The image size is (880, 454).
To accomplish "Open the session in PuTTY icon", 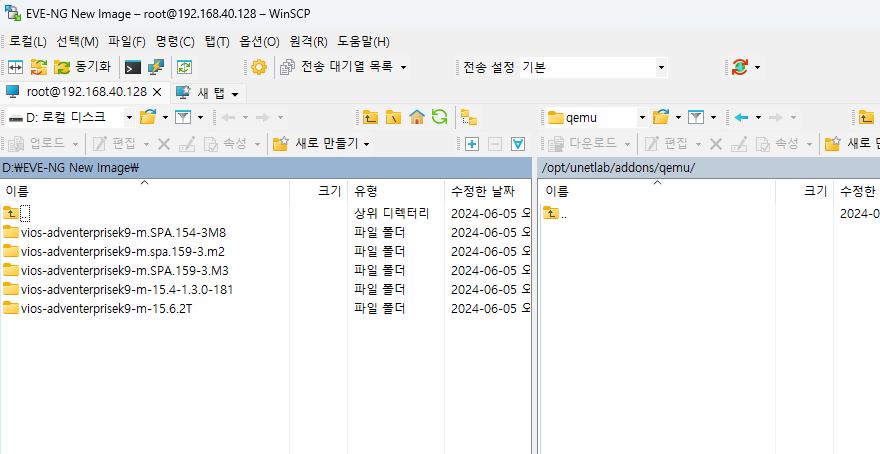I will [x=155, y=67].
